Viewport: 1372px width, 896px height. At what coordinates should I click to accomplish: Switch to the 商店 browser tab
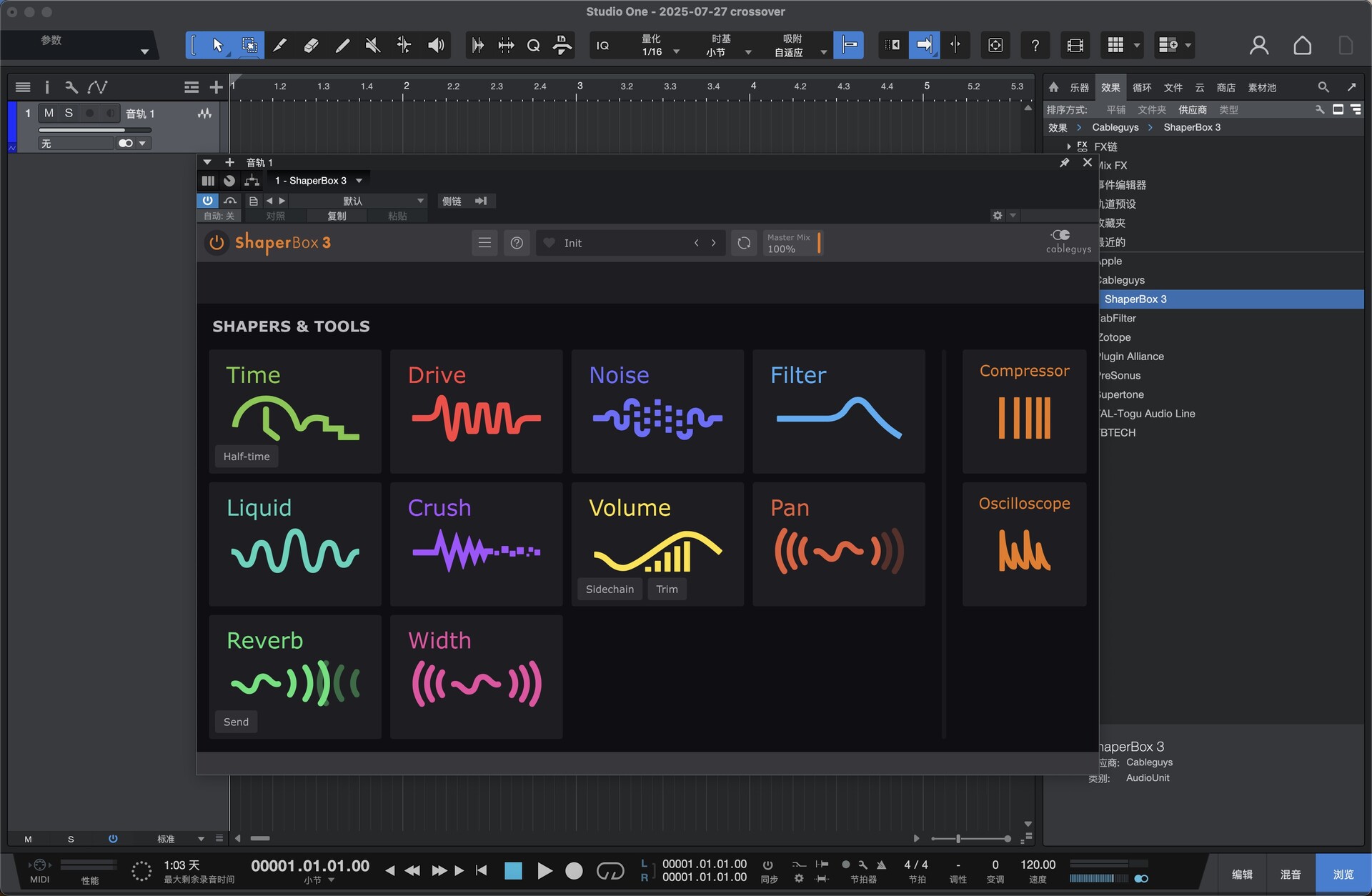[x=1226, y=87]
